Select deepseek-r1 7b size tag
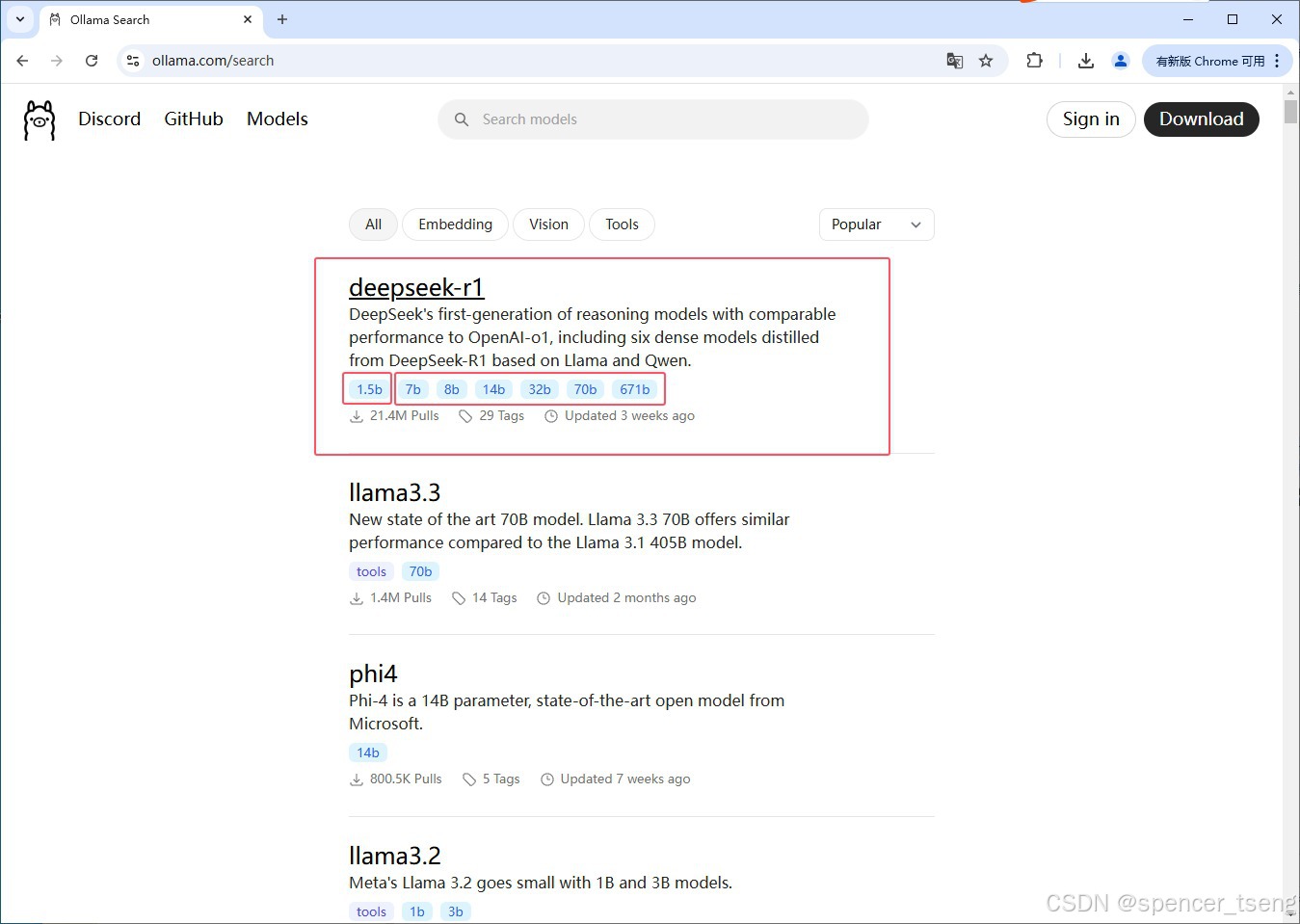Screen dimensions: 1300x924 [x=412, y=389]
